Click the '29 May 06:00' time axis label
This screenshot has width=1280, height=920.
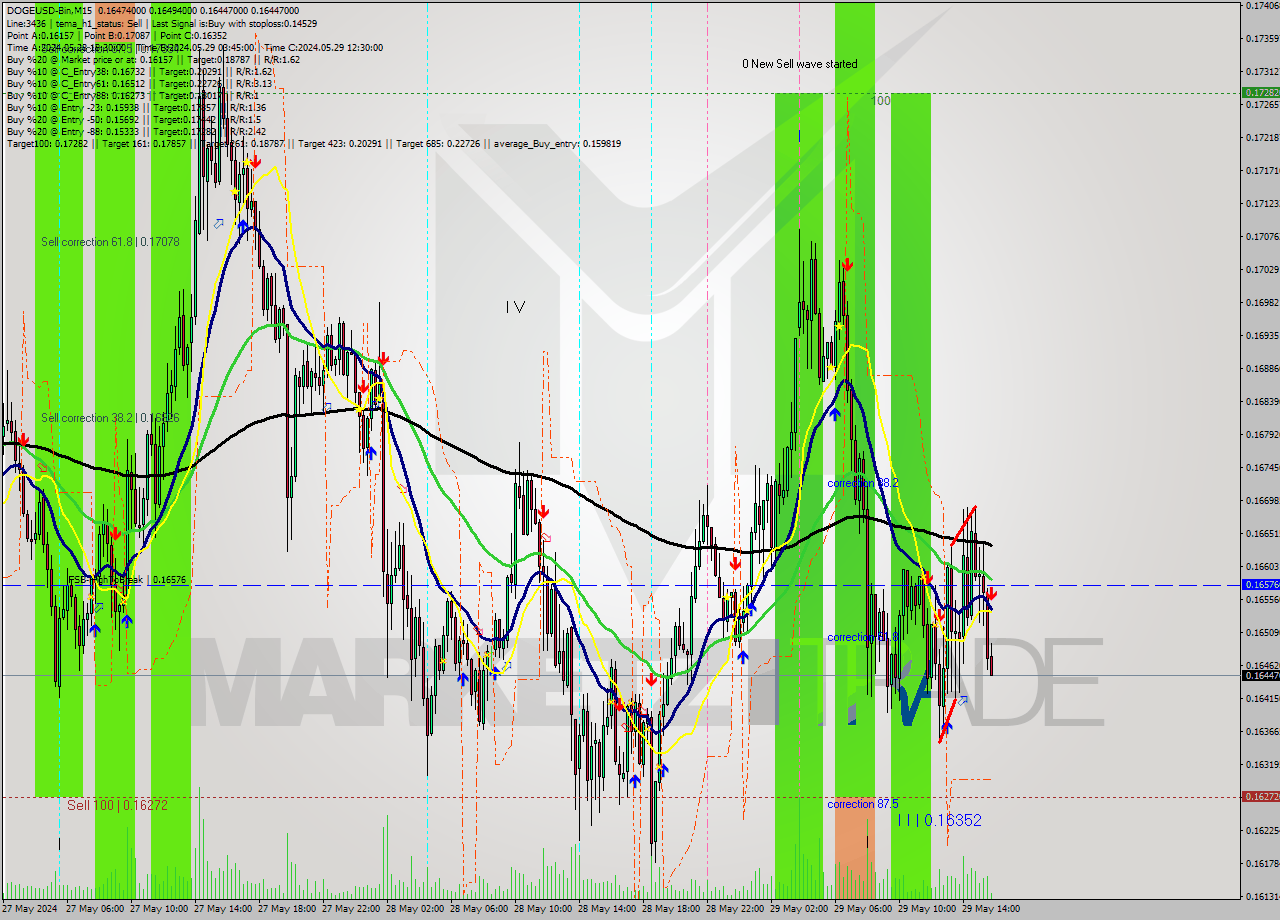tap(864, 909)
